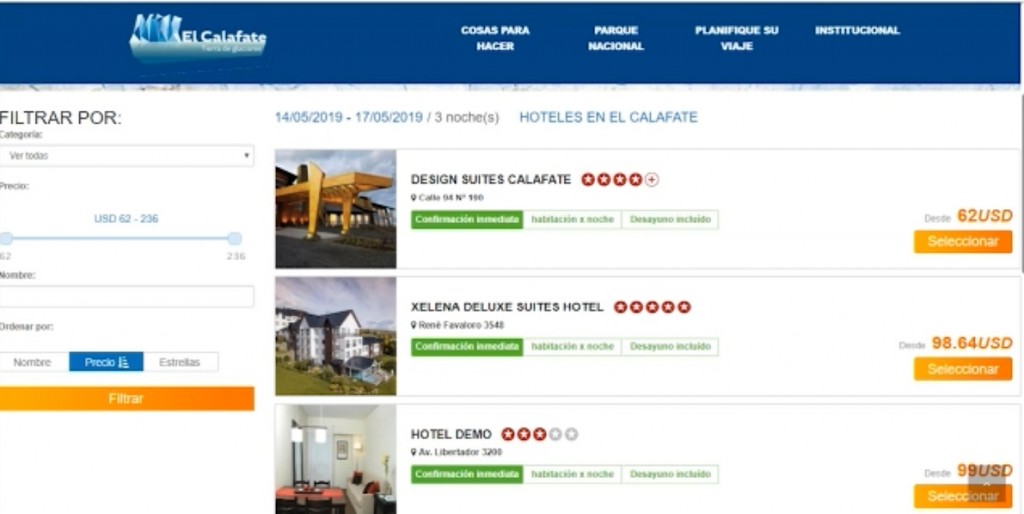Click the Nombre text input field
The image size is (1024, 514).
click(127, 297)
